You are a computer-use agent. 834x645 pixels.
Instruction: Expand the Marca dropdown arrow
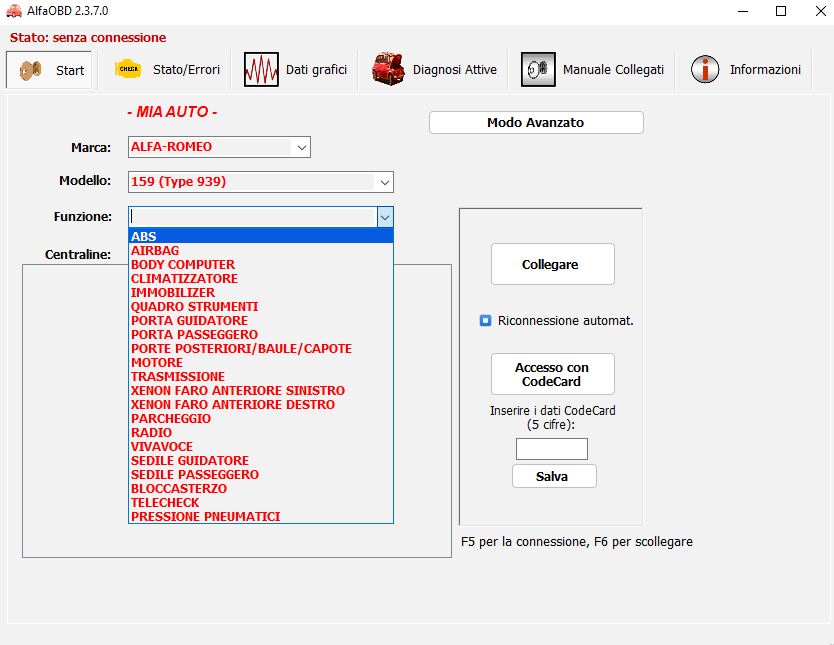302,147
